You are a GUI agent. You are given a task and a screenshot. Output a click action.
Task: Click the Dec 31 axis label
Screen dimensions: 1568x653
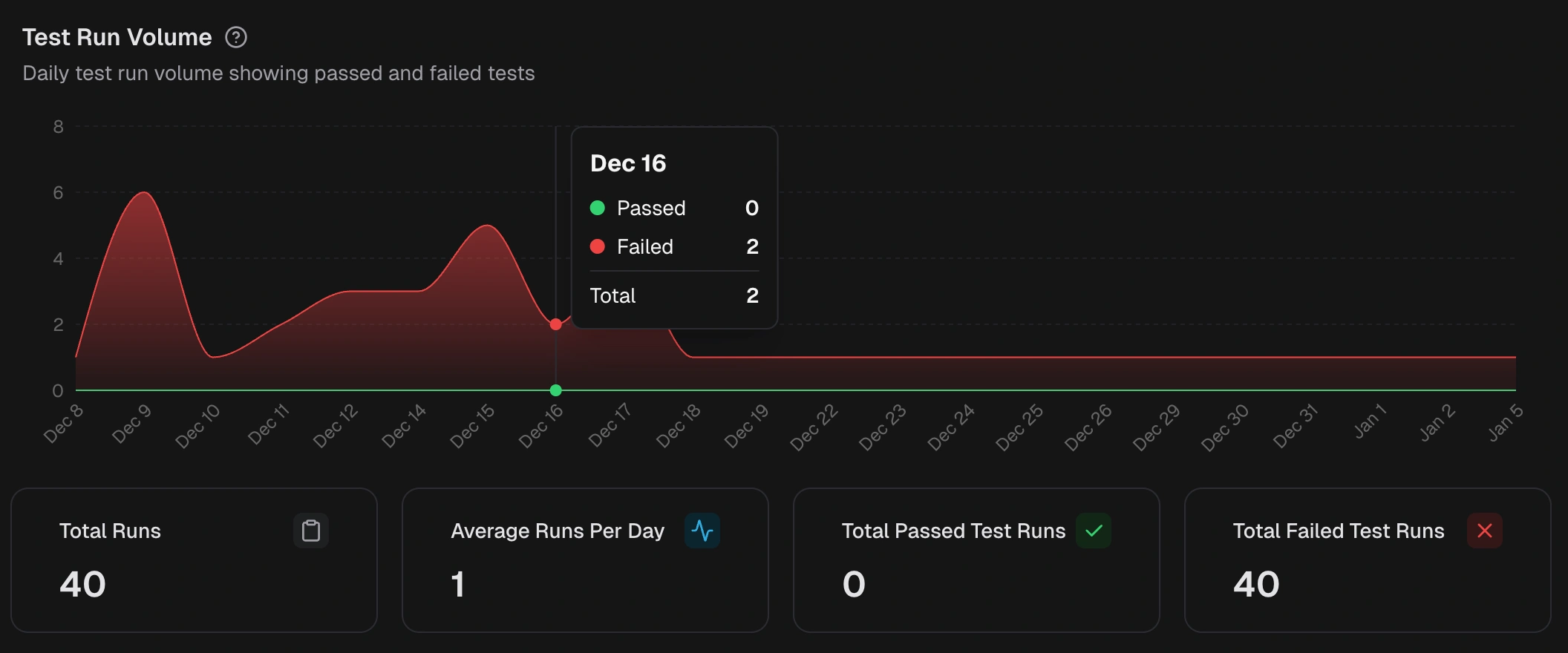coord(1296,427)
